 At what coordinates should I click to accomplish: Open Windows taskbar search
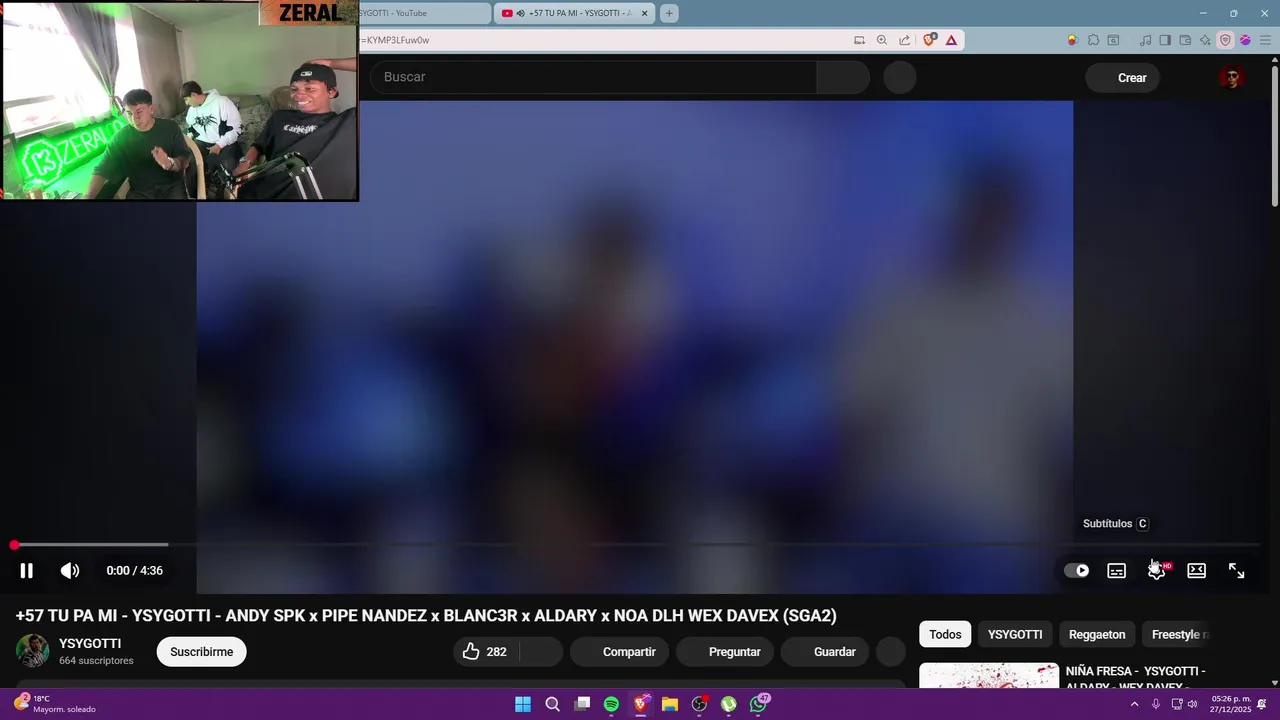[552, 704]
